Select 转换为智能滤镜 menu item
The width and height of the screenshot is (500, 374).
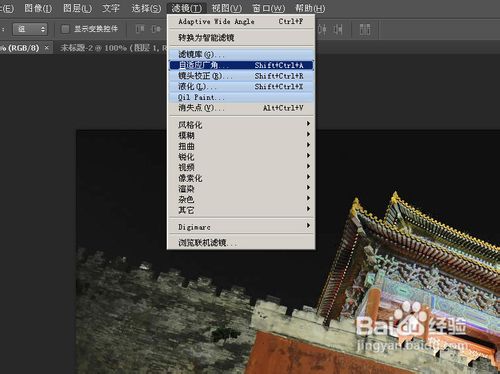241,38
